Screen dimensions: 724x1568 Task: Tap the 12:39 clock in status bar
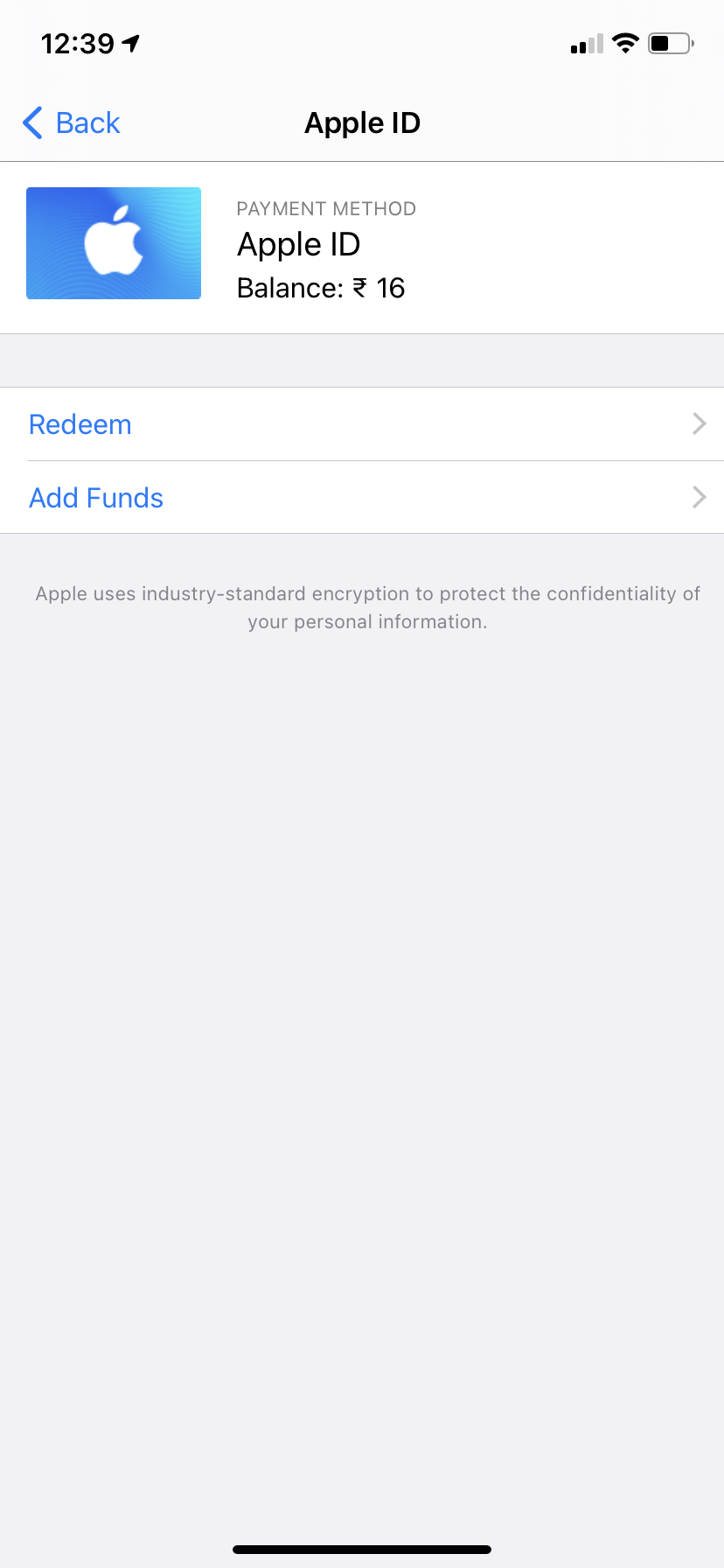click(77, 44)
